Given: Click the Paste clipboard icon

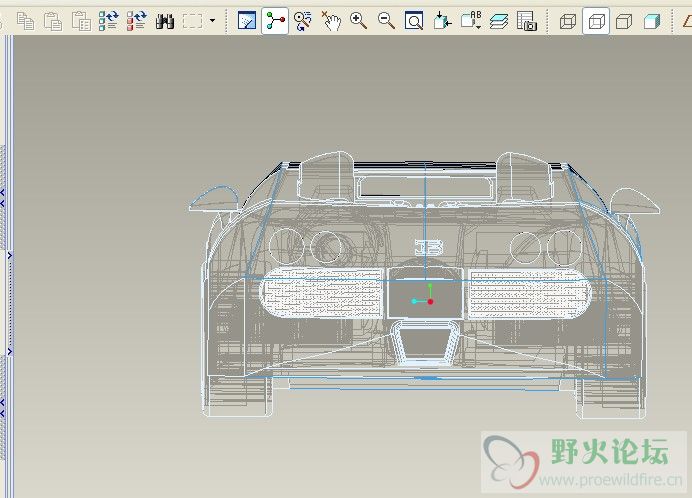Looking at the screenshot, I should (x=53, y=21).
